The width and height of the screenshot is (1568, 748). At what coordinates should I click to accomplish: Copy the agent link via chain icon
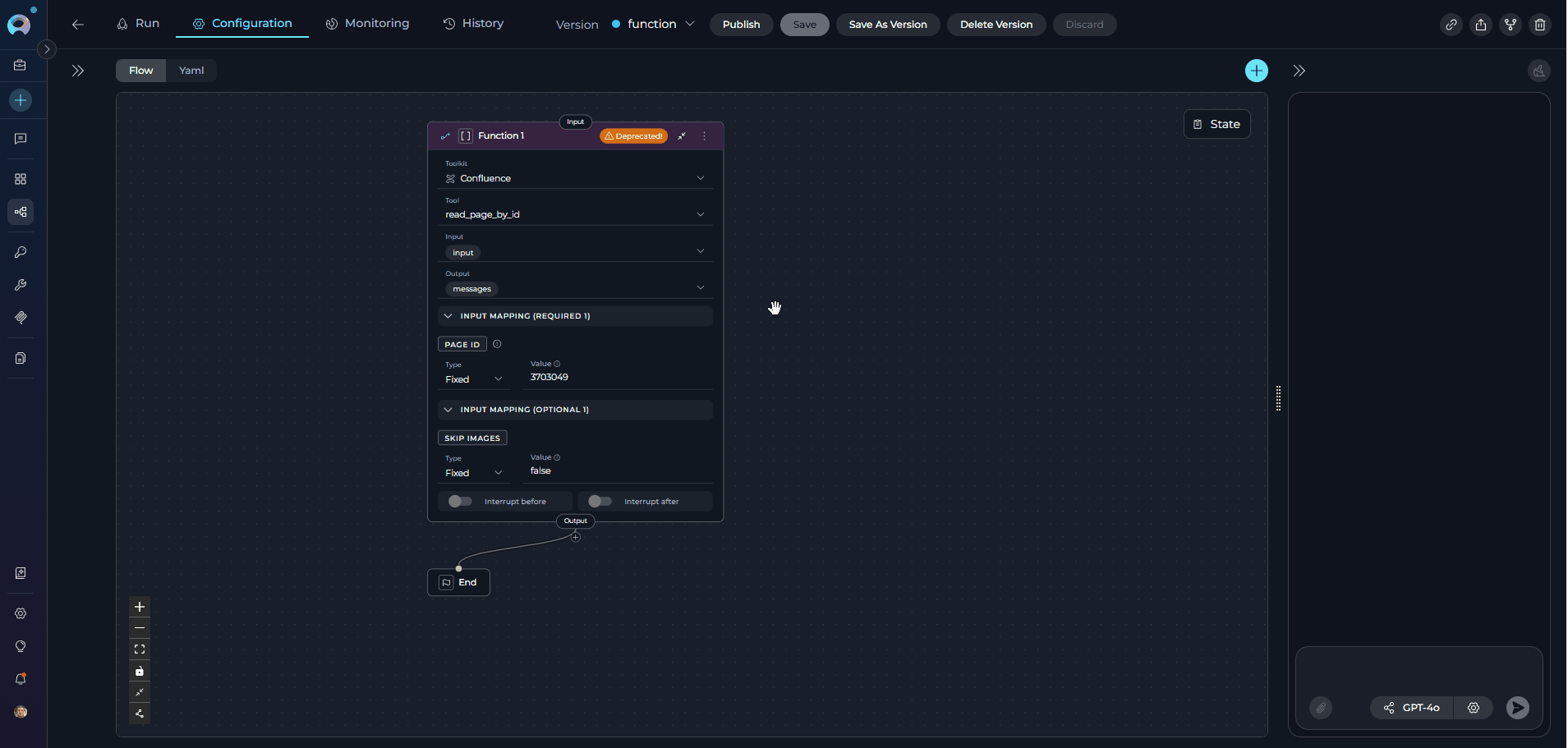coord(1451,25)
